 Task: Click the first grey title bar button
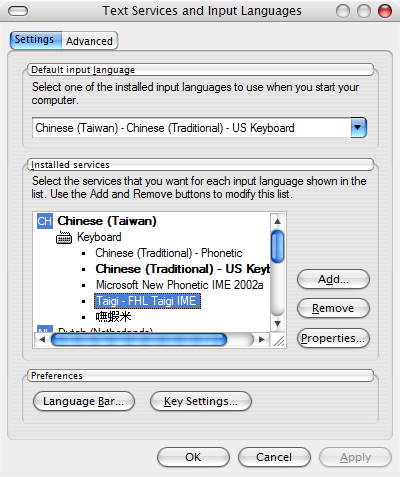[343, 11]
